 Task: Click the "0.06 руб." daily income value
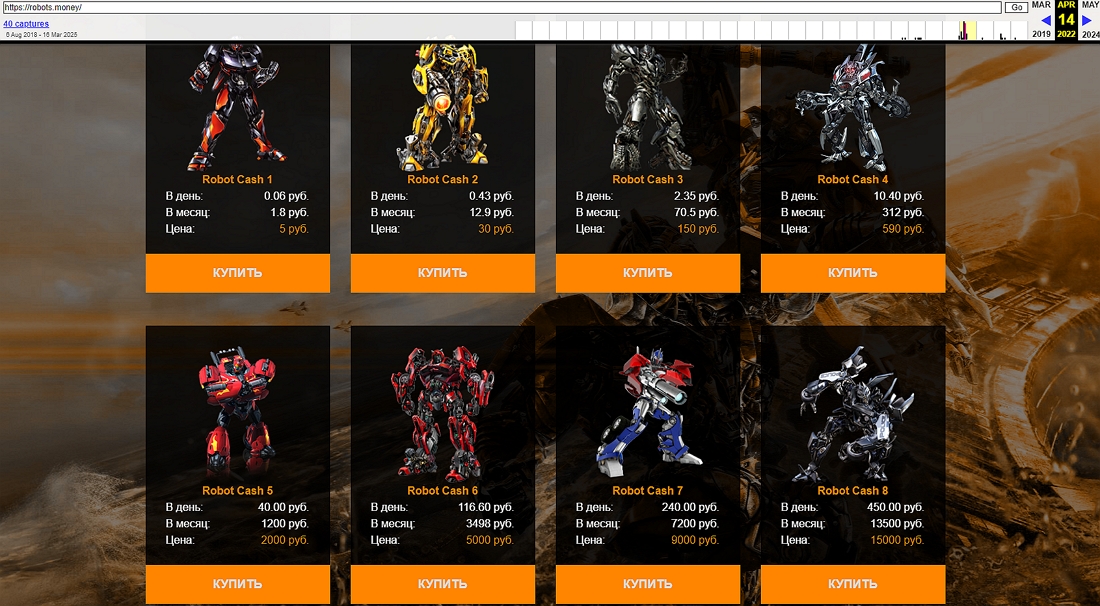point(286,196)
